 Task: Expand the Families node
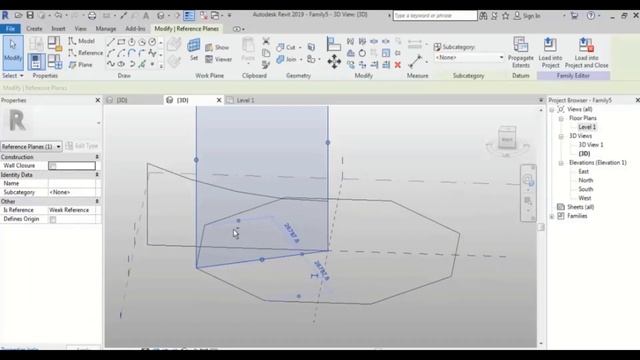click(552, 216)
